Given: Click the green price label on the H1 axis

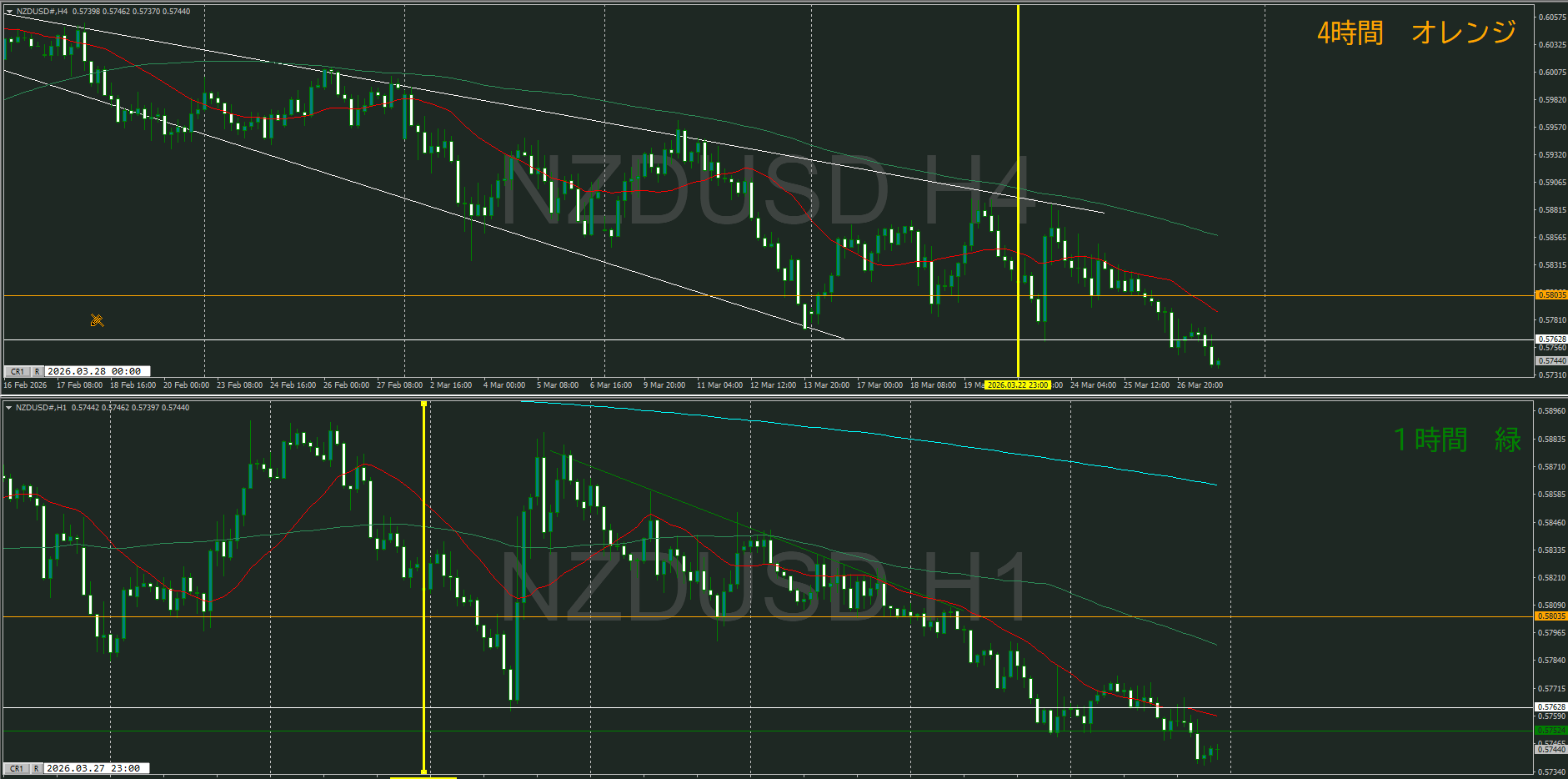Looking at the screenshot, I should click(1550, 731).
